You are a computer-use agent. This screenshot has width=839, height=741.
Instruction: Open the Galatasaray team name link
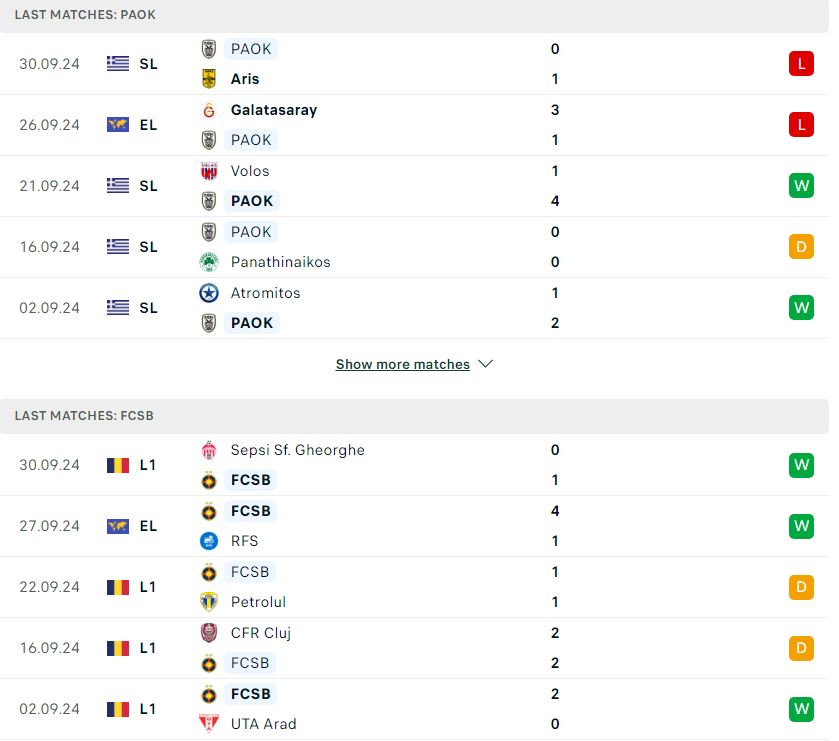click(x=274, y=110)
